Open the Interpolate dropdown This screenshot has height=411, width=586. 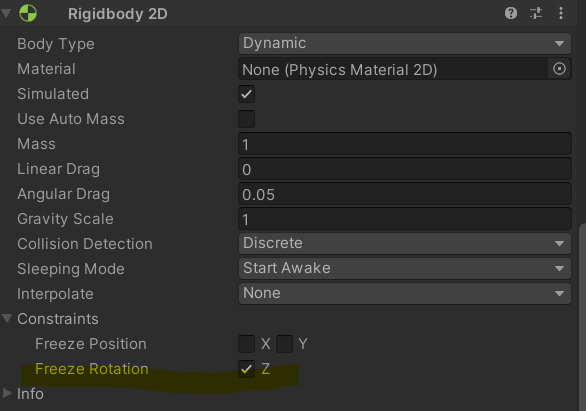[x=405, y=294]
